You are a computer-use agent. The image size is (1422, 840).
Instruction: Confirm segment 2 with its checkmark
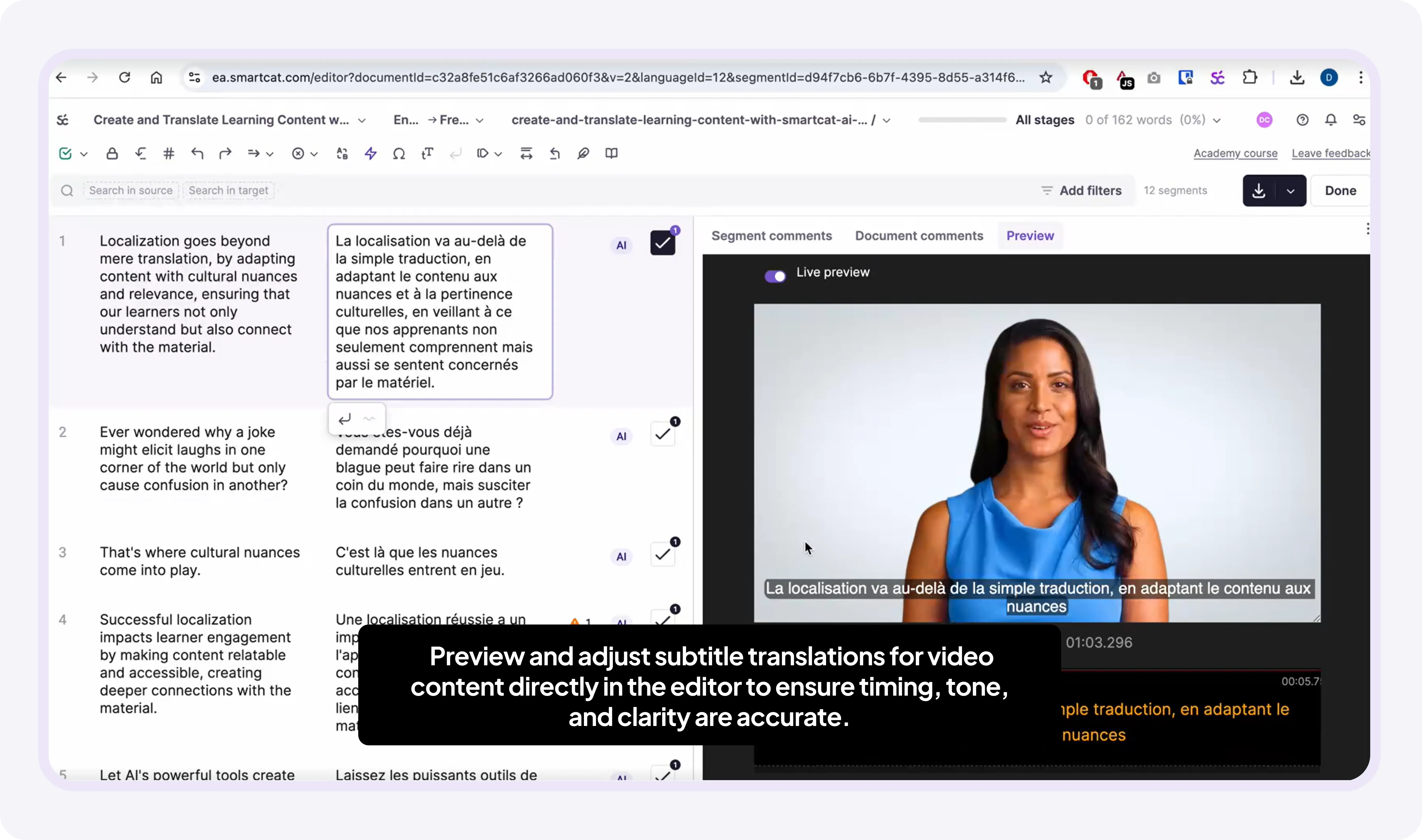pyautogui.click(x=663, y=435)
